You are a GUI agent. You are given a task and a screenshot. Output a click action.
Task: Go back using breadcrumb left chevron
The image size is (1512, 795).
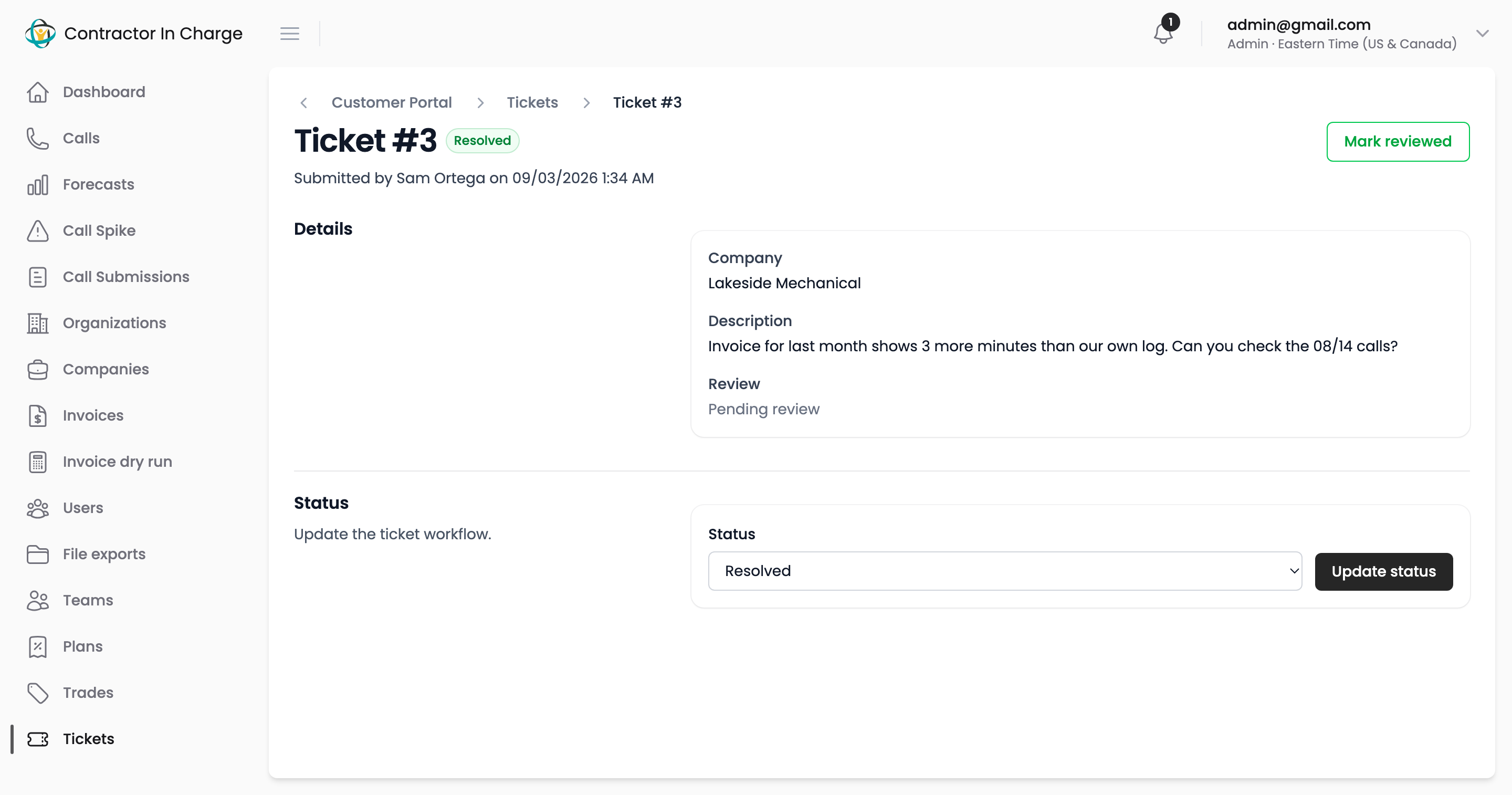tap(303, 103)
